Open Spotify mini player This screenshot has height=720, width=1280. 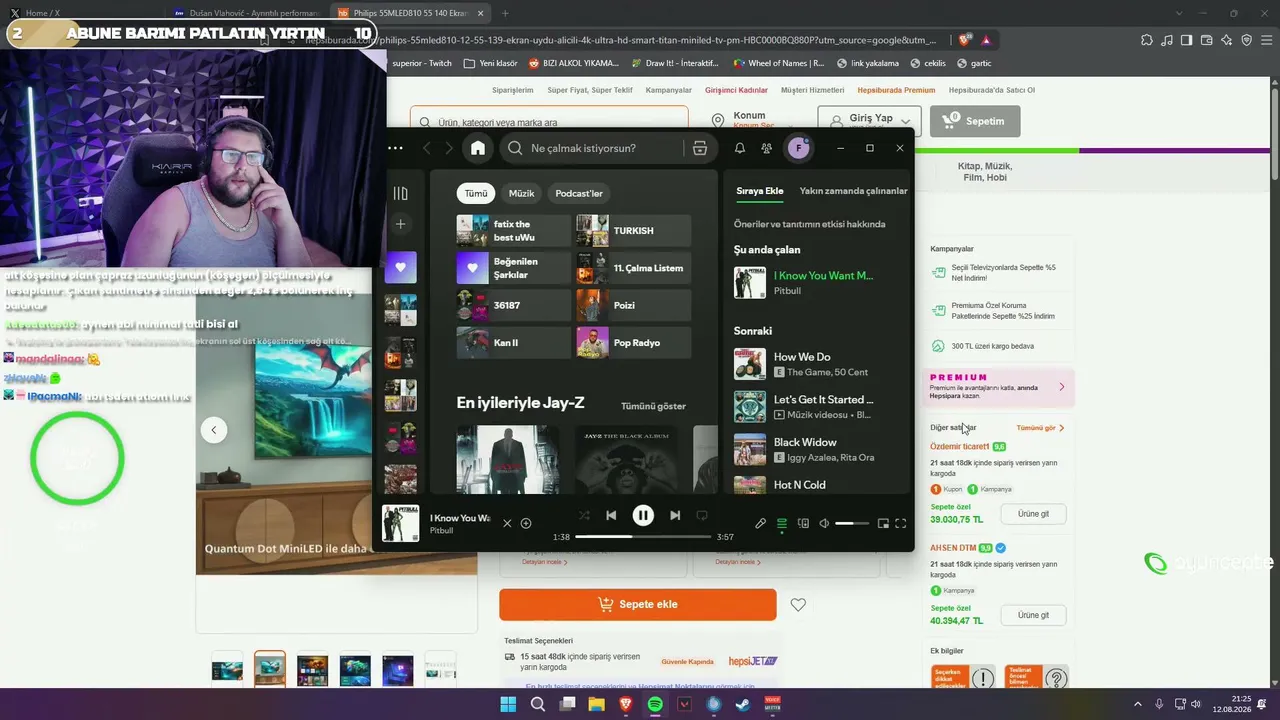(x=883, y=523)
